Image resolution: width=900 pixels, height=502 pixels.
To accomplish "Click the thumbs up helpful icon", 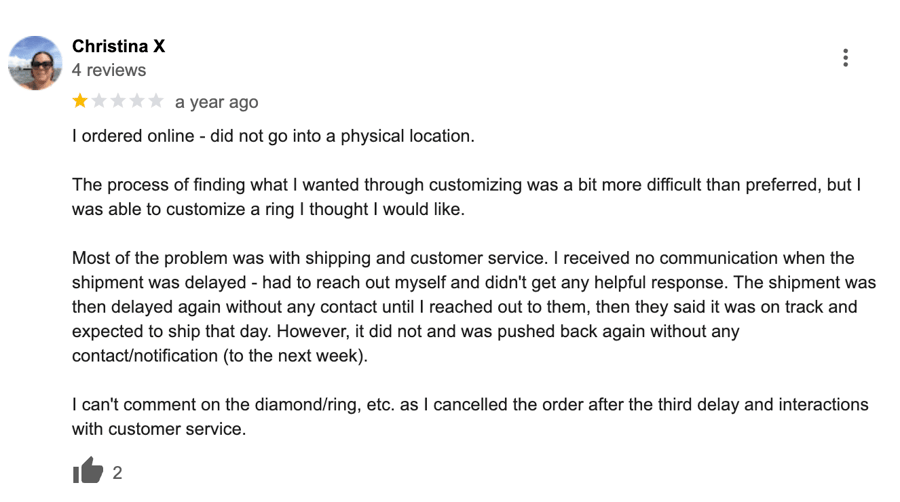I will pos(88,470).
